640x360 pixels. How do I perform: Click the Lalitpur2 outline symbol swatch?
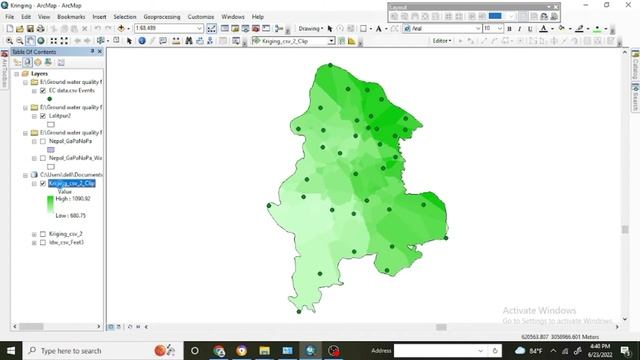51,124
